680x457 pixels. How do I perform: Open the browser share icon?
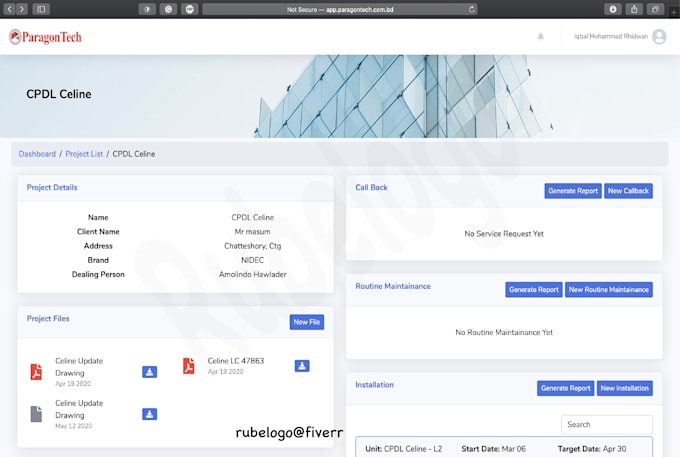pyautogui.click(x=634, y=9)
